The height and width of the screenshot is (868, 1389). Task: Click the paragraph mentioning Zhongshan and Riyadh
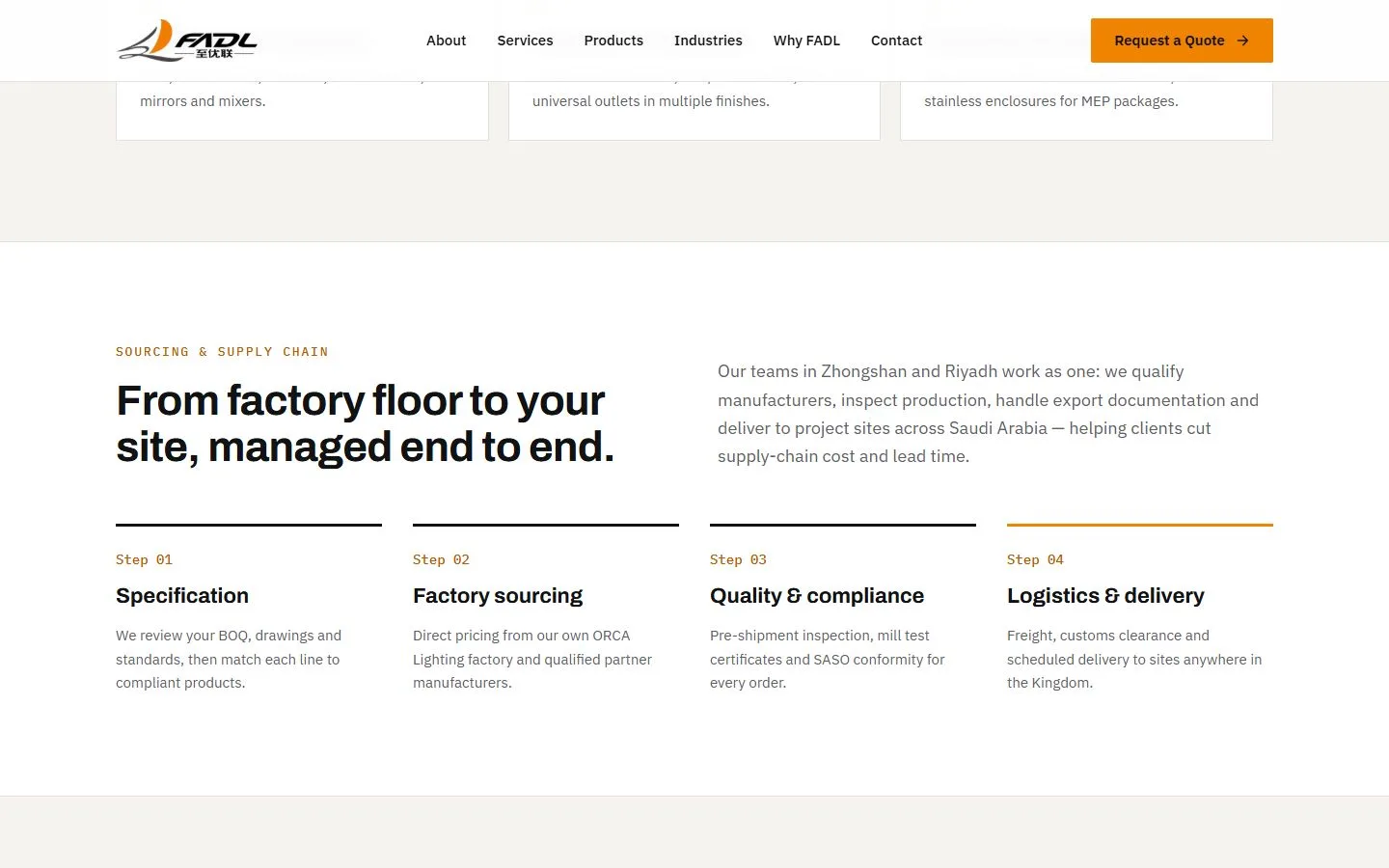coord(988,414)
